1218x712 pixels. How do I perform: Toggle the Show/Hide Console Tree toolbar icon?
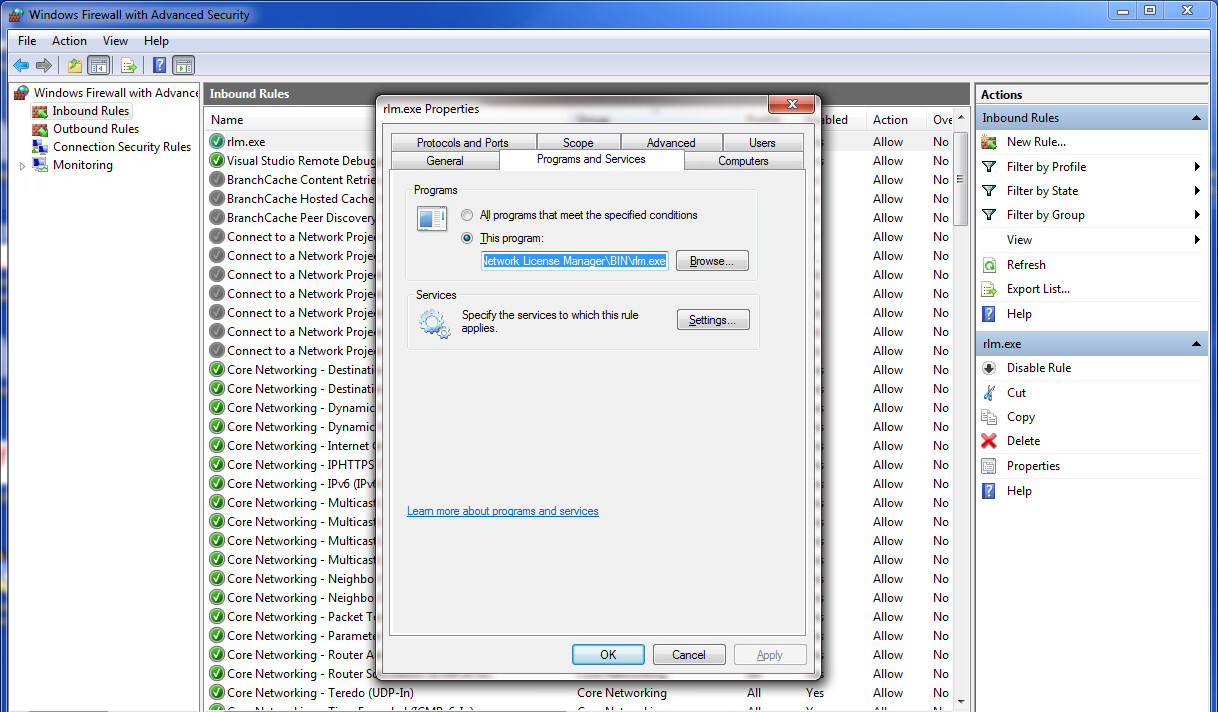98,66
